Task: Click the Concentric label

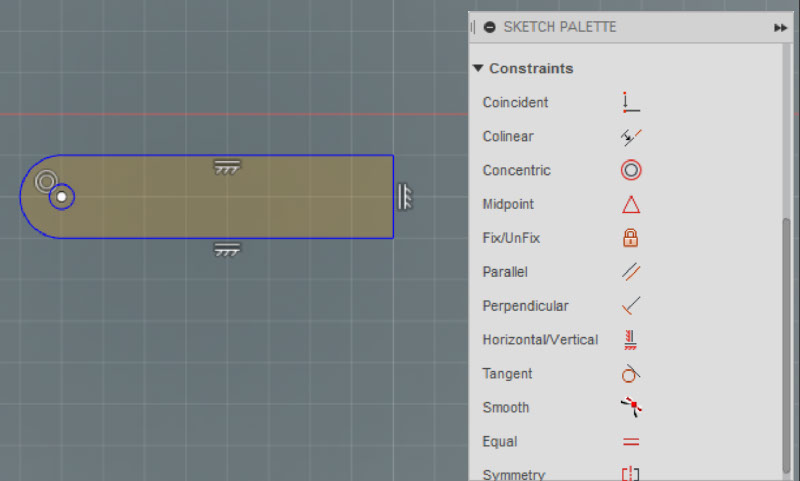Action: [516, 170]
